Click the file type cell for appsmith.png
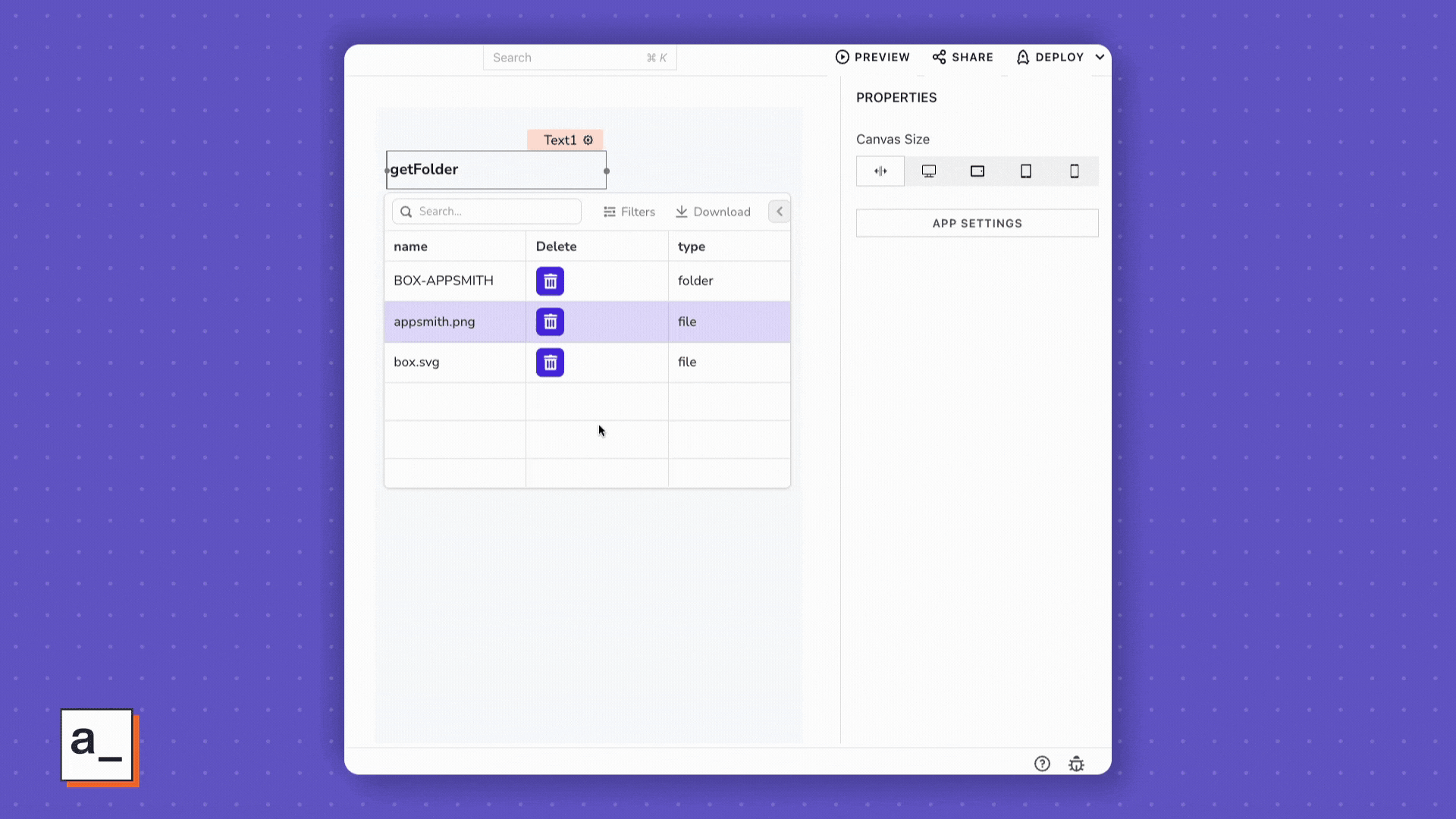1456x819 pixels. click(x=730, y=322)
